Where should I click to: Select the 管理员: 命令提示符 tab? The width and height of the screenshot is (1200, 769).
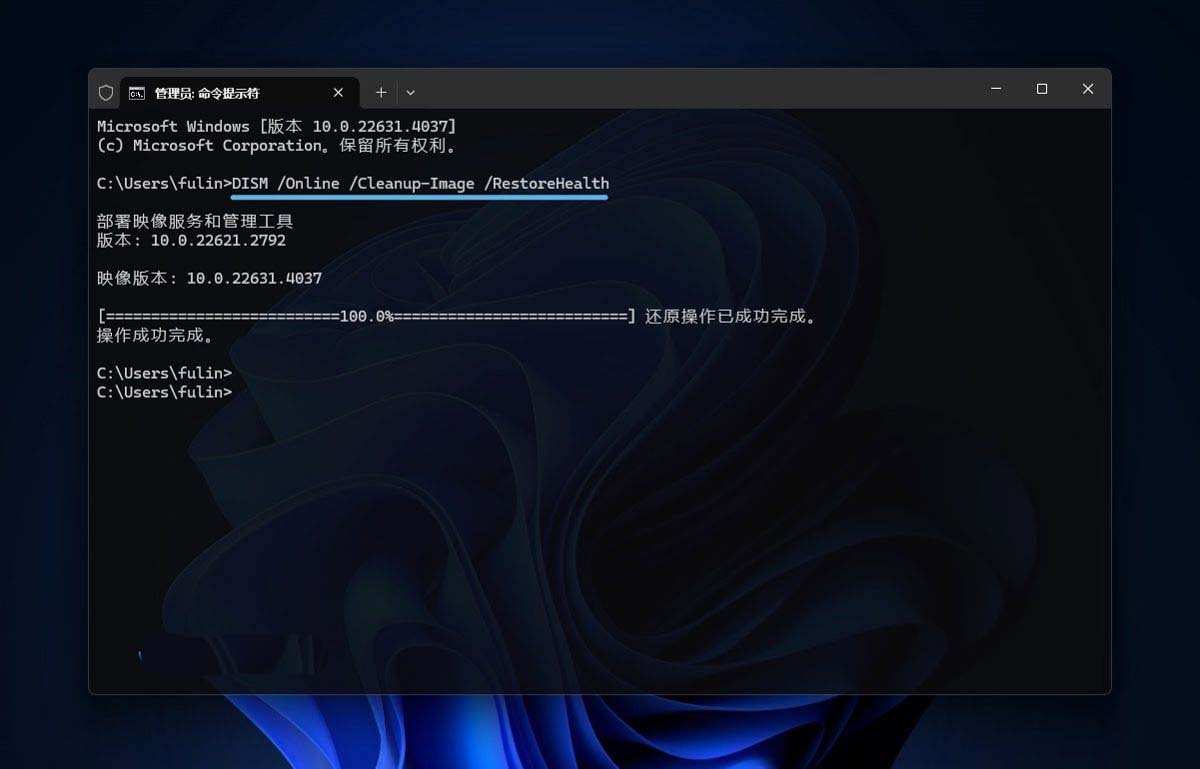[x=207, y=93]
